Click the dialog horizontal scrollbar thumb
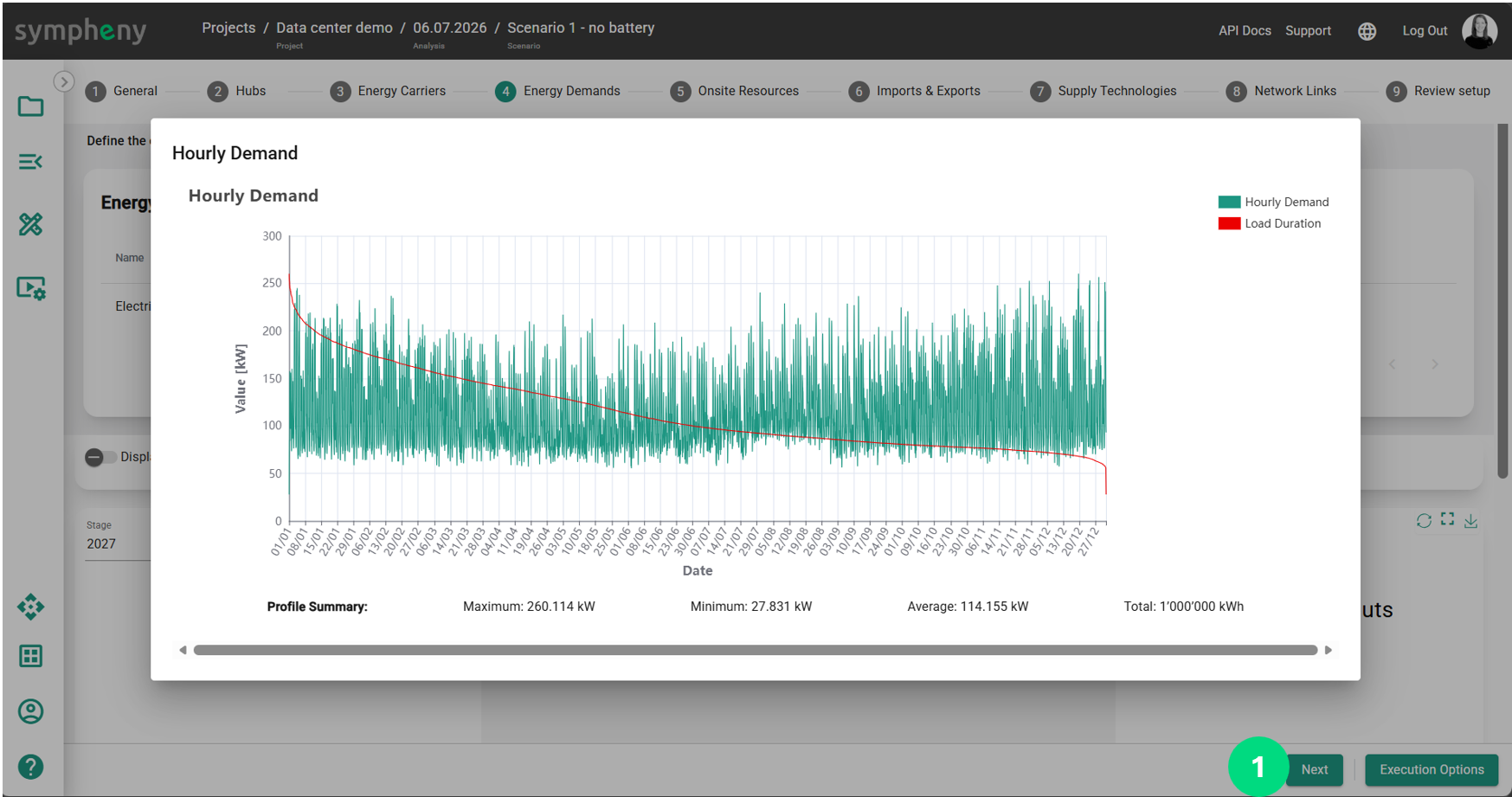The width and height of the screenshot is (1512, 797). pyautogui.click(x=756, y=650)
